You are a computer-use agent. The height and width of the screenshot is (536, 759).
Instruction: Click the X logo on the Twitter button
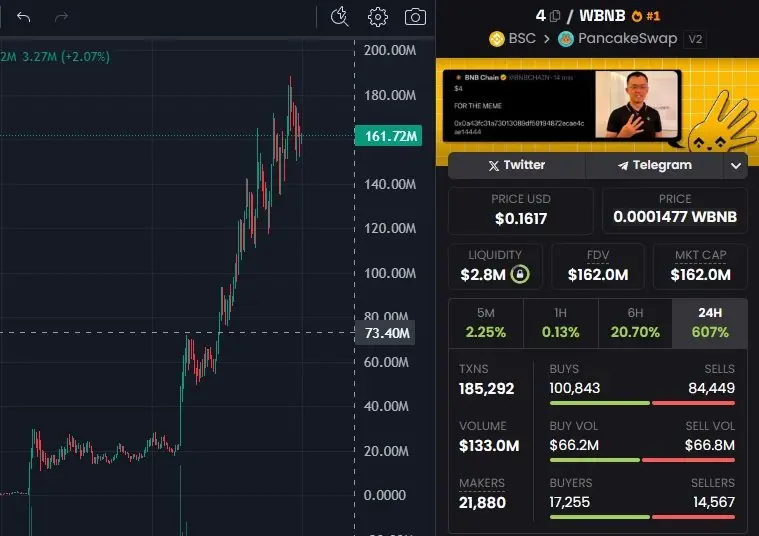pos(493,166)
